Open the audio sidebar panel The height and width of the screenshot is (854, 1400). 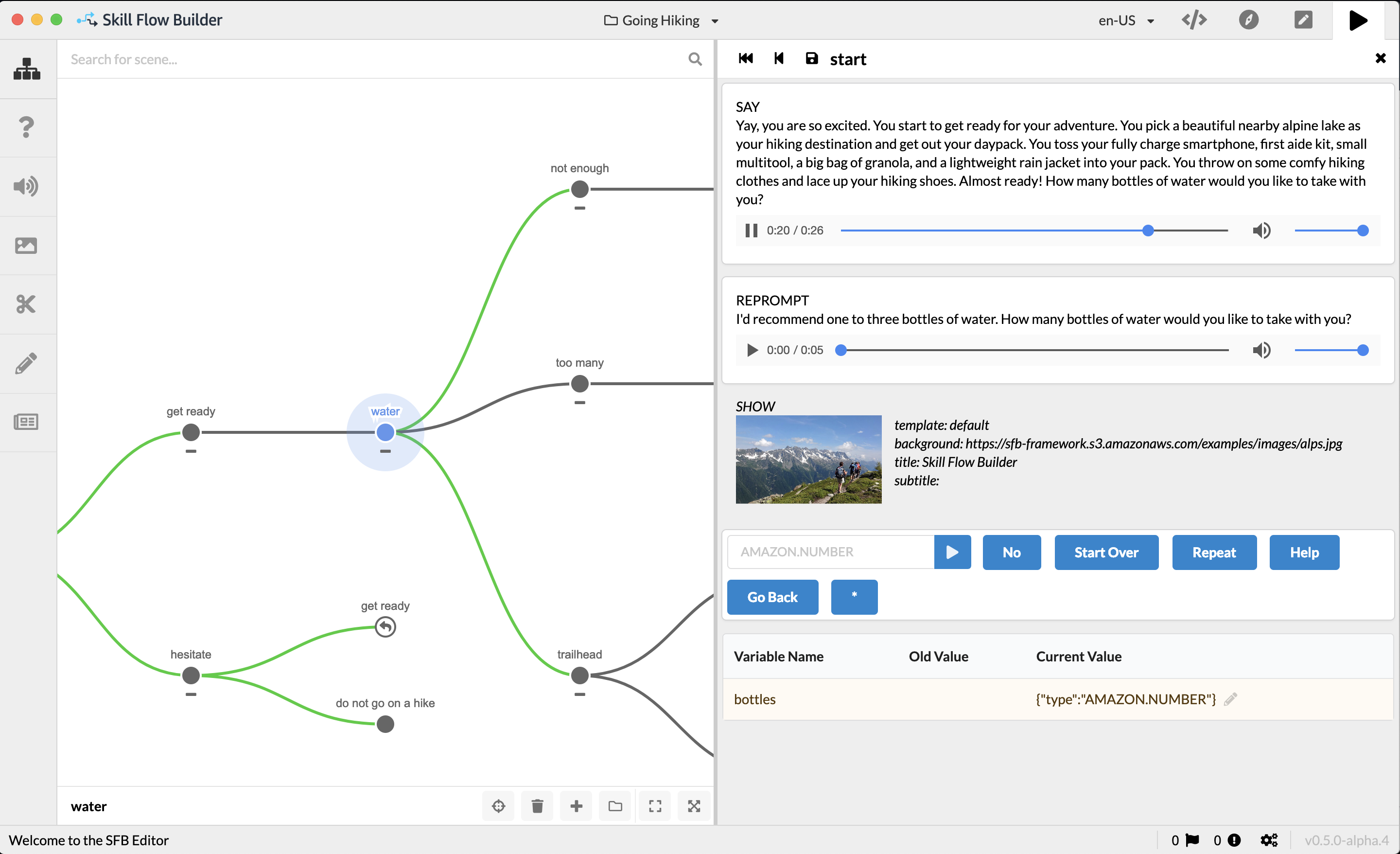click(x=27, y=186)
